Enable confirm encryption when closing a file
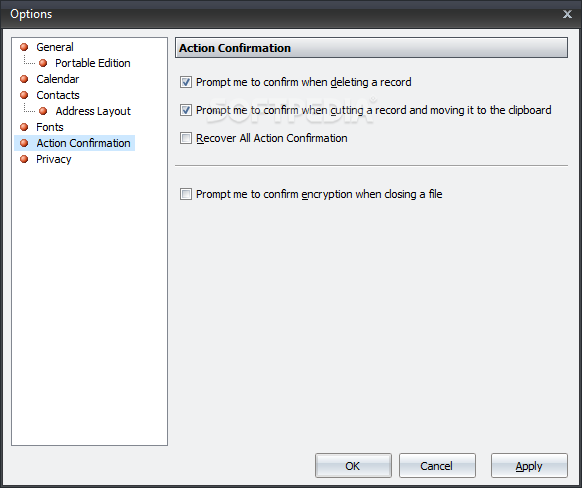 tap(186, 194)
